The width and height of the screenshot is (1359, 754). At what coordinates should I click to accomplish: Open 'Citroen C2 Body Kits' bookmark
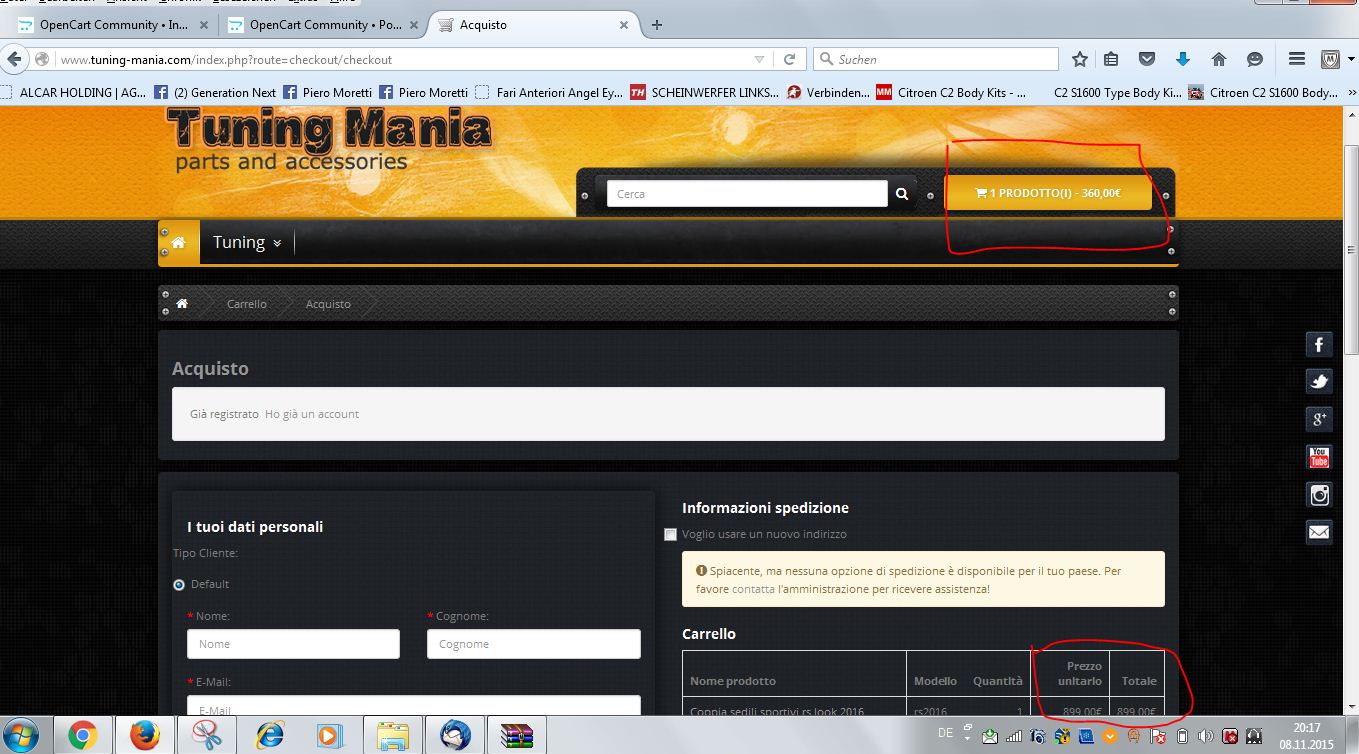951,92
